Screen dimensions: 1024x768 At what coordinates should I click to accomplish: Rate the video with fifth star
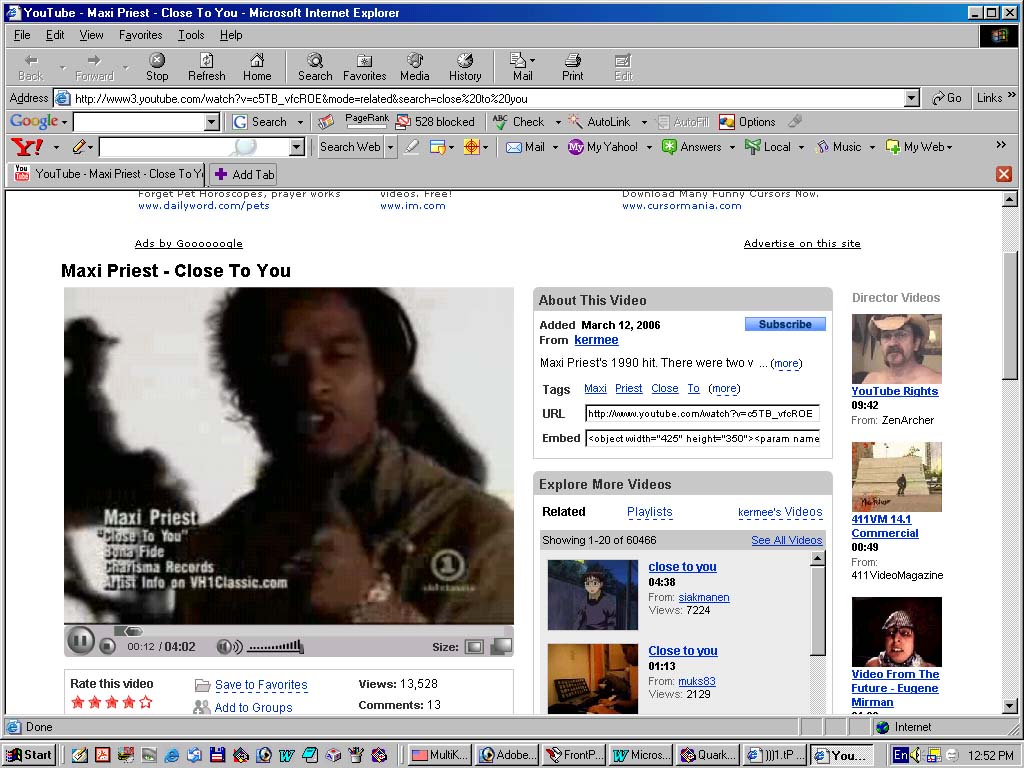click(146, 702)
